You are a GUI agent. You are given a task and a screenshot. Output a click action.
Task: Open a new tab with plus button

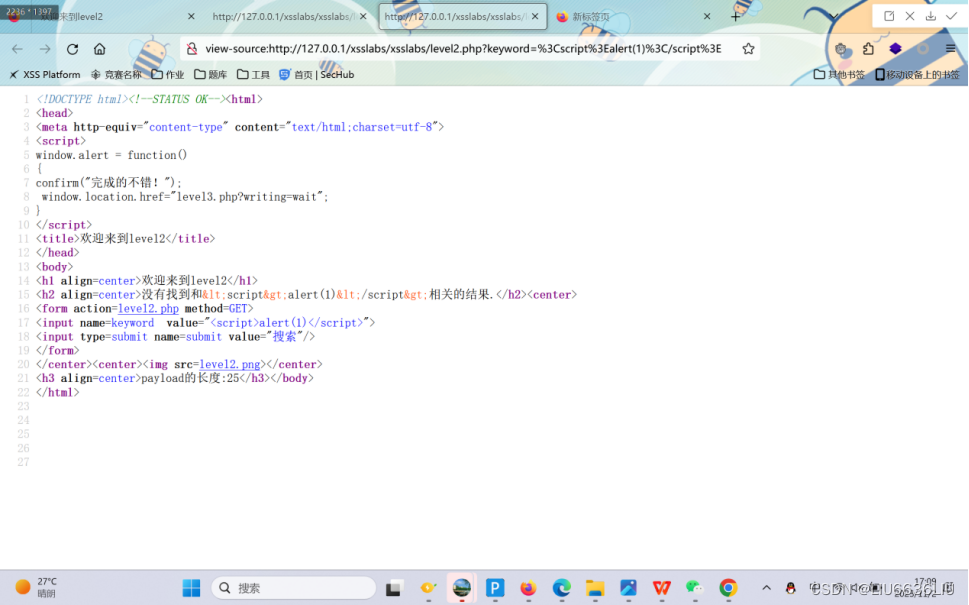735,17
